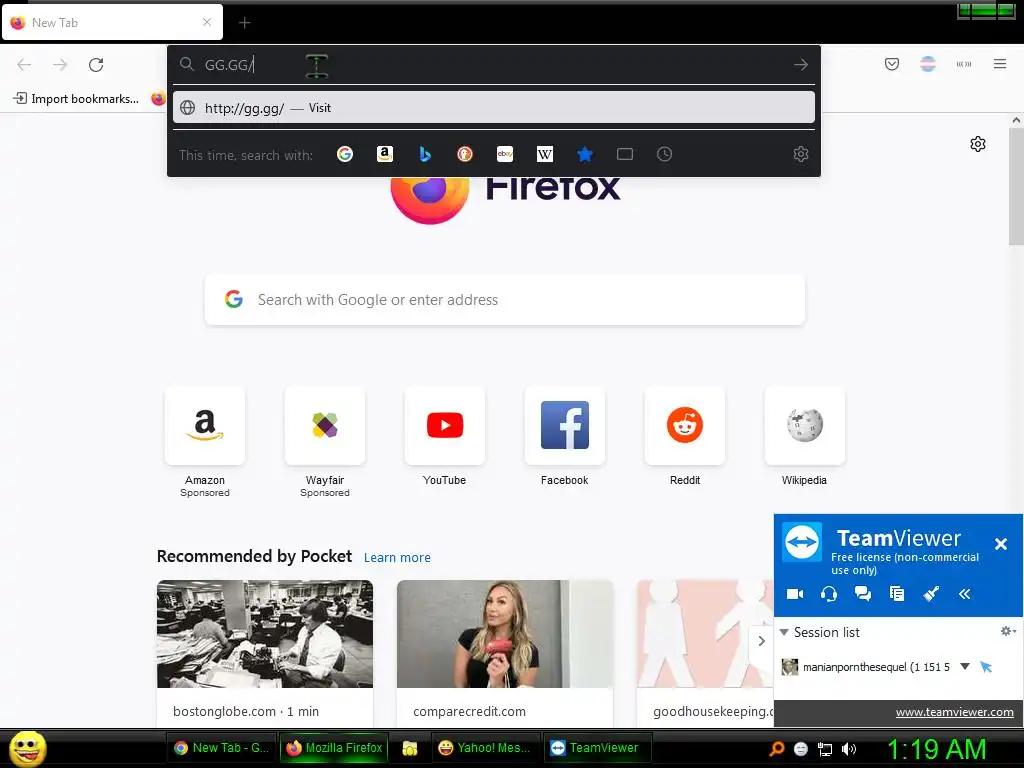The image size is (1024, 768).
Task: Select the New Tab browser tab
Action: coord(112,23)
